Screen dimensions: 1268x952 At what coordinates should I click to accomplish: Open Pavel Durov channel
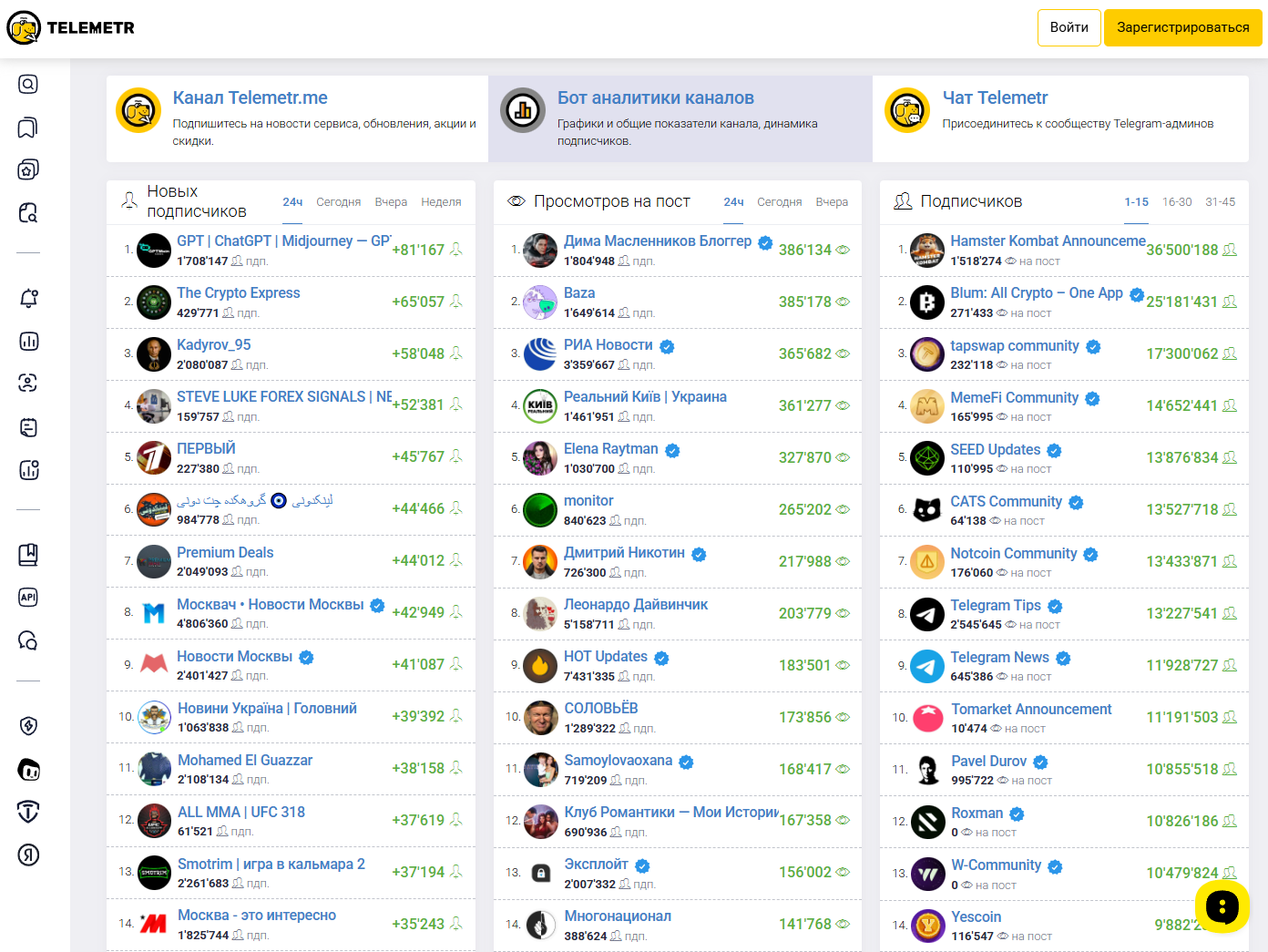point(988,761)
